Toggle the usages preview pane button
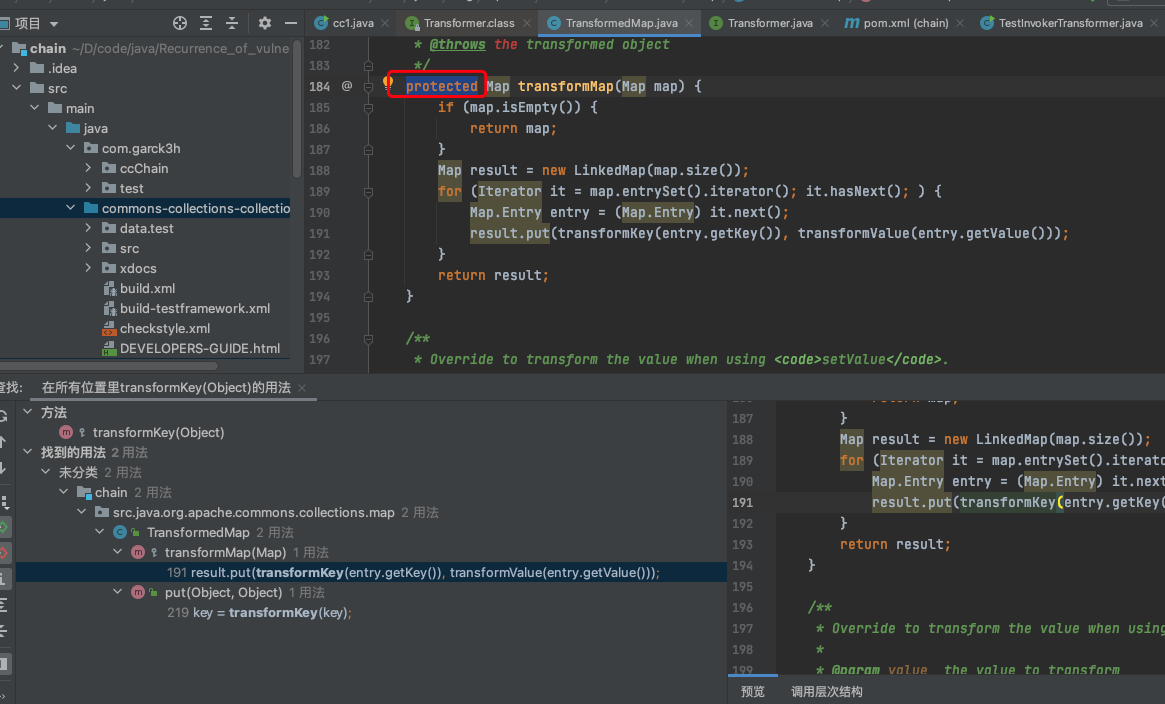The height and width of the screenshot is (704, 1165). [4, 663]
